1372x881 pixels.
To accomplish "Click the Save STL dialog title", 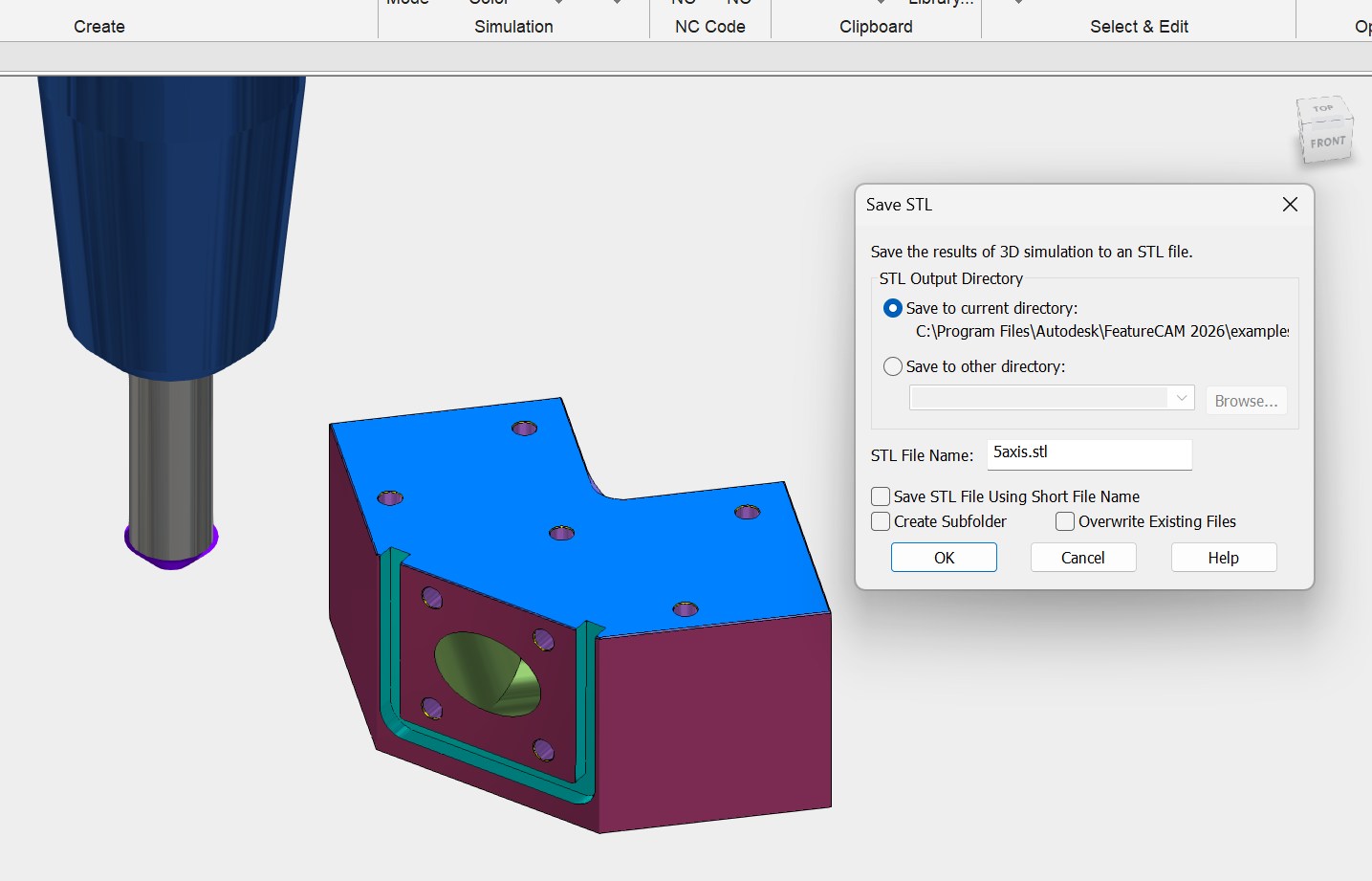I will click(x=899, y=205).
